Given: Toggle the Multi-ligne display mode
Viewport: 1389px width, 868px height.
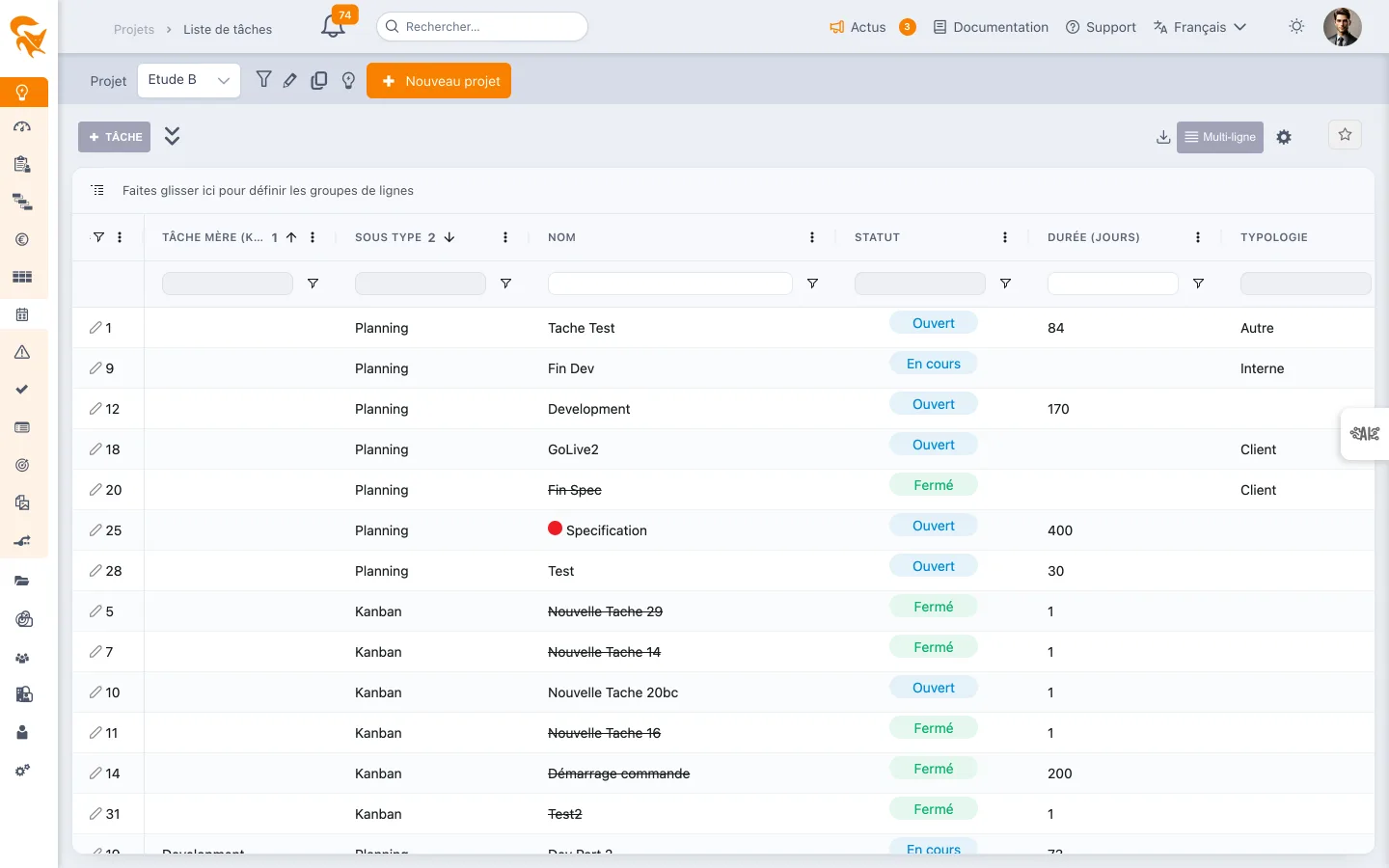Looking at the screenshot, I should point(1220,137).
